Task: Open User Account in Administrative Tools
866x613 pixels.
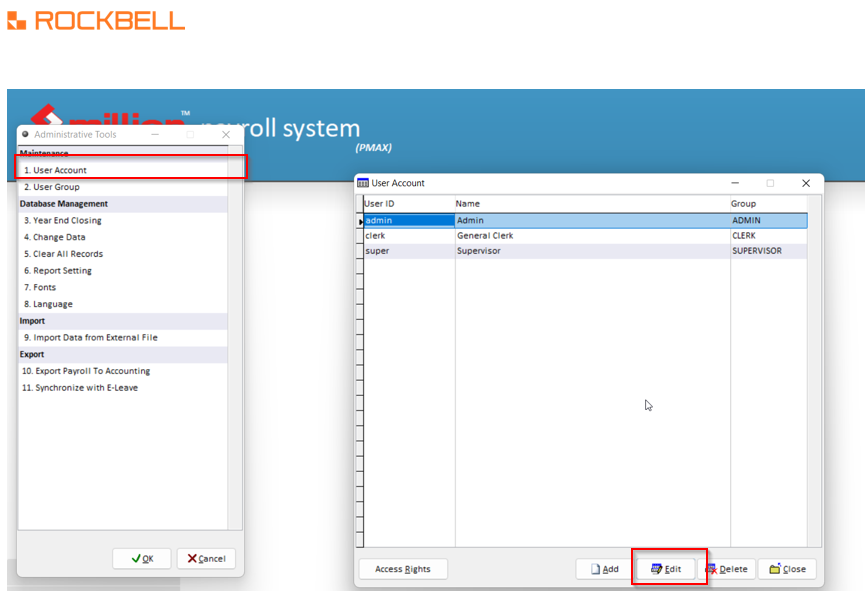Action: [123, 170]
